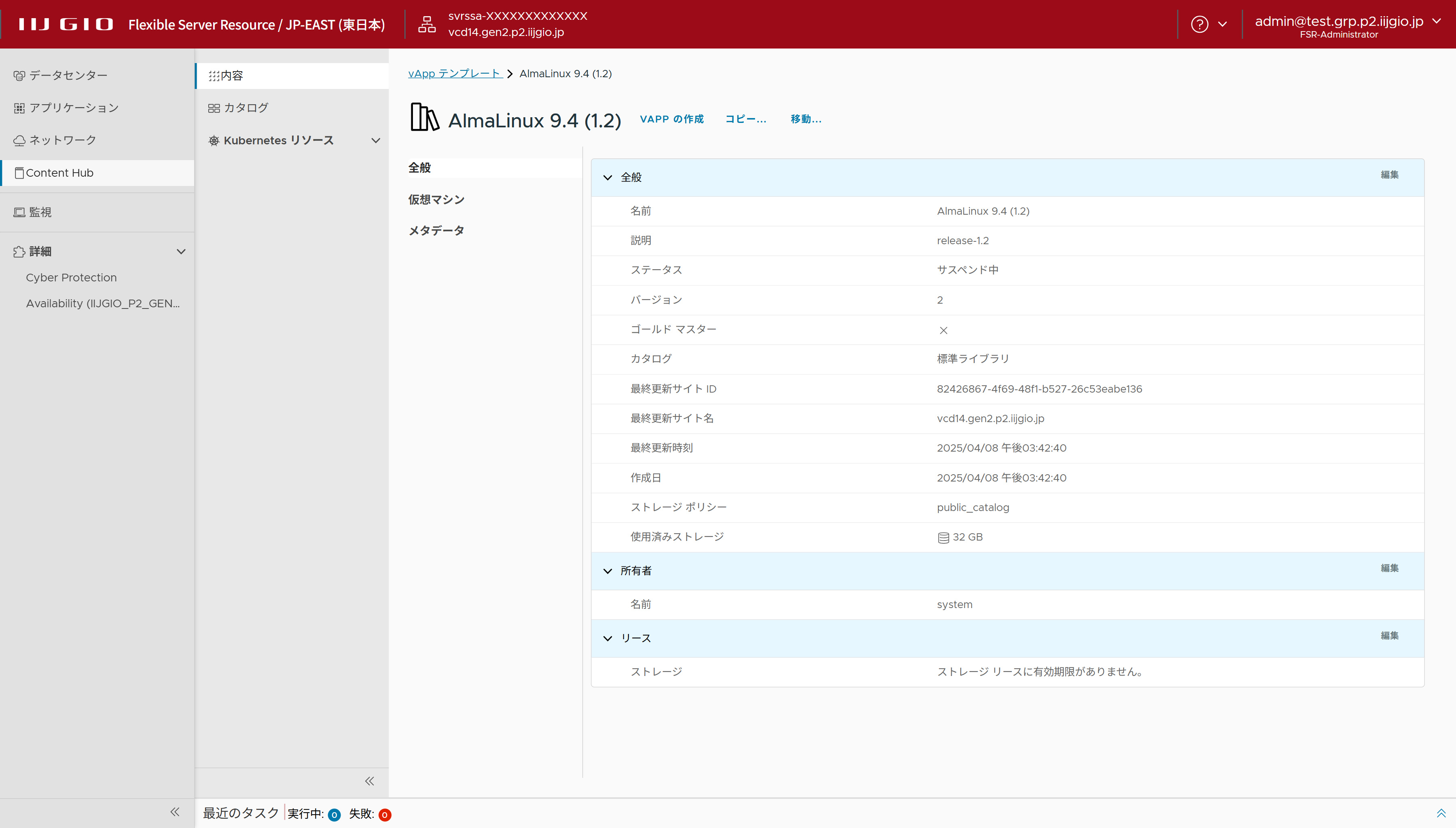Go to ネットワーク in the sidebar
Screen dimensions: 1456x828
[63, 140]
